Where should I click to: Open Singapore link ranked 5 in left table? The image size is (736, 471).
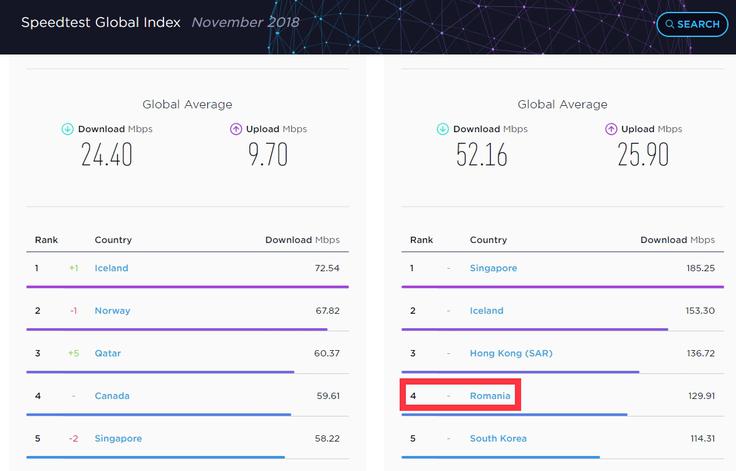coord(118,439)
